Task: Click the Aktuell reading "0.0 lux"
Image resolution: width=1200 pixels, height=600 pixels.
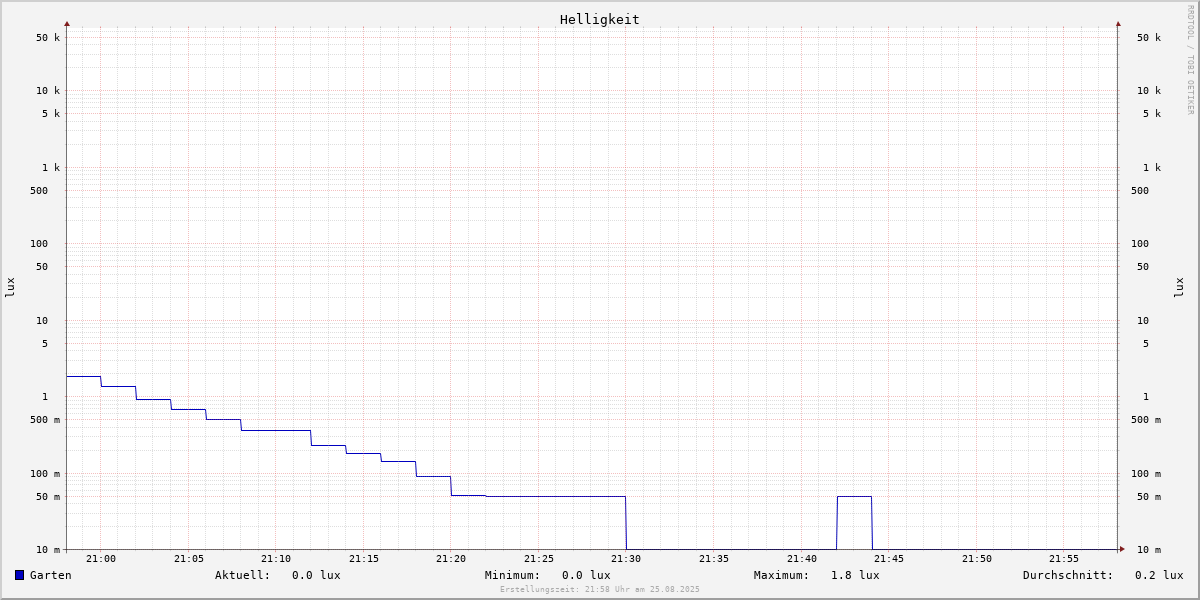Action: 316,575
